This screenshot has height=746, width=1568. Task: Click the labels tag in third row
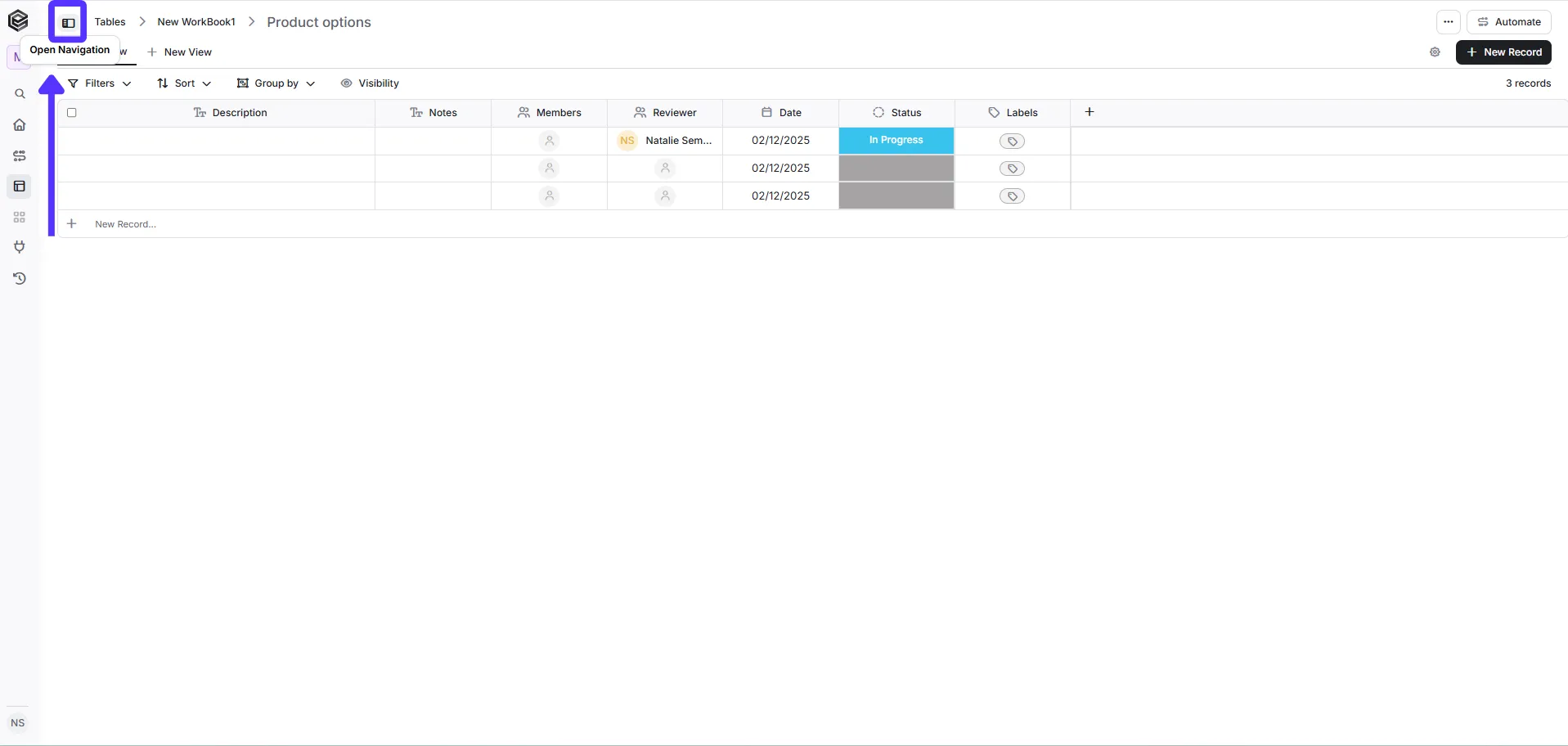[x=1013, y=196]
